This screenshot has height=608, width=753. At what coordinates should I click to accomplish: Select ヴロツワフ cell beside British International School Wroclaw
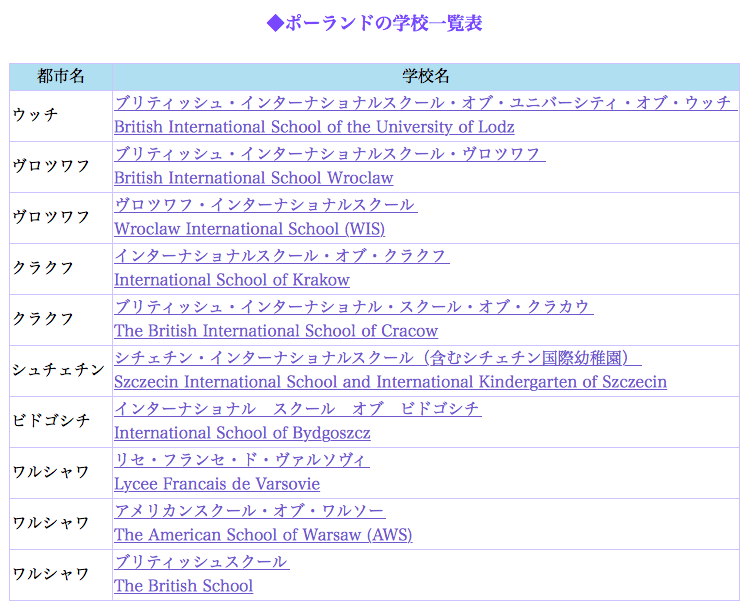[x=61, y=167]
